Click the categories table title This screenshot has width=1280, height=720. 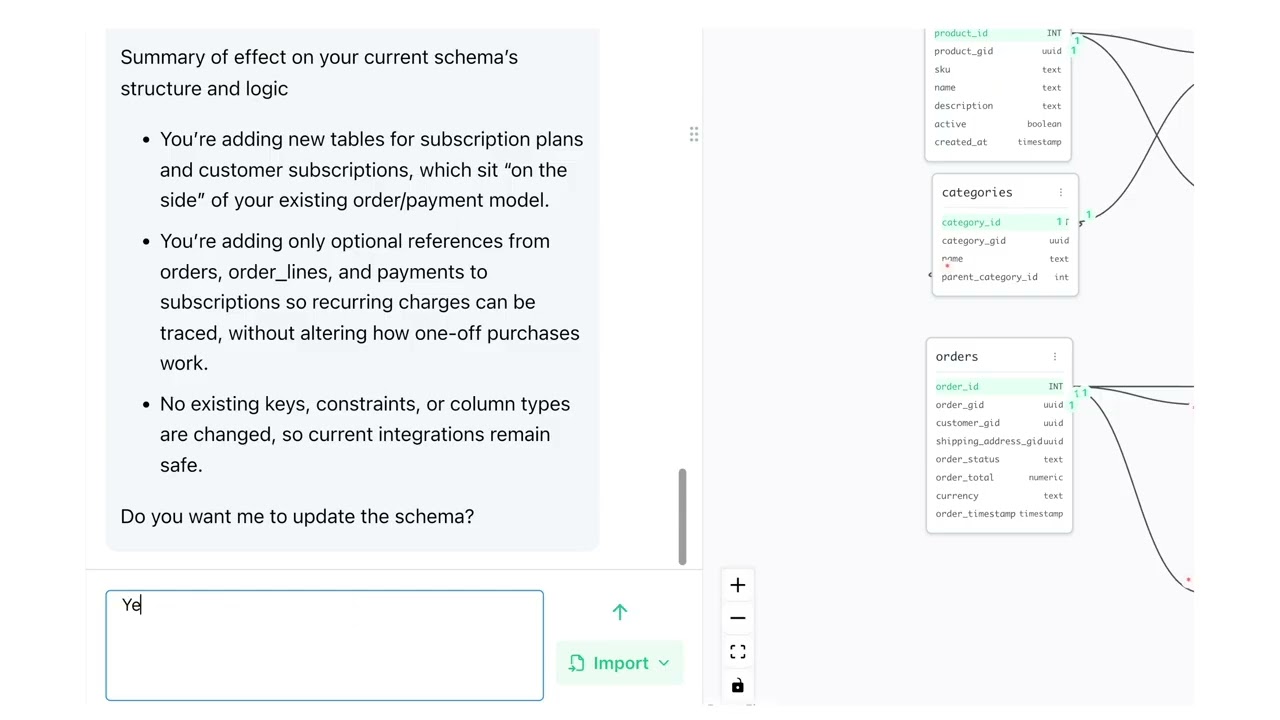pyautogui.click(x=977, y=192)
